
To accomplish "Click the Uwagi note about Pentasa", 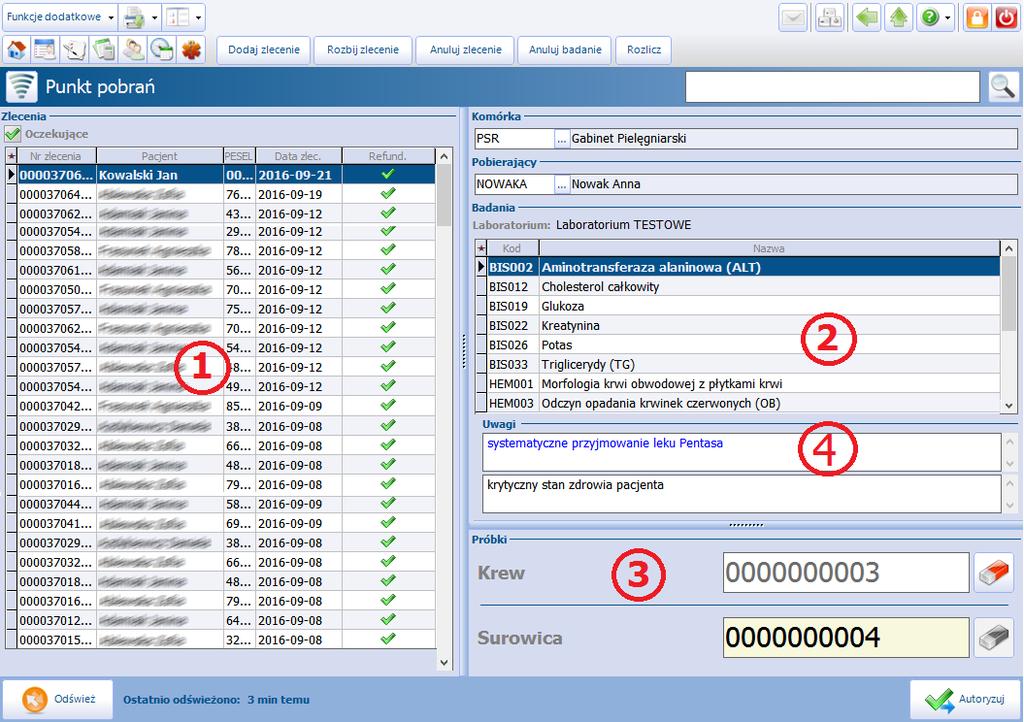I will tap(741, 452).
